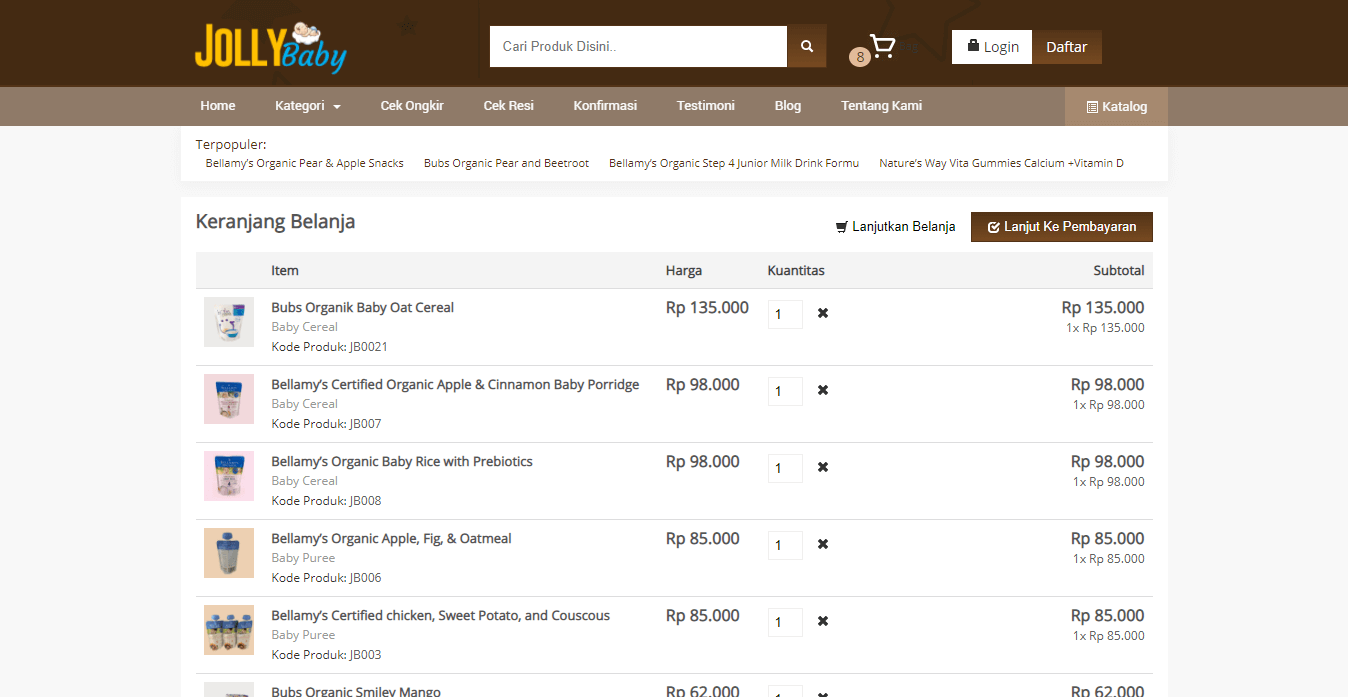Open Apple & Cinnamon Porridge thumbnail

[229, 399]
